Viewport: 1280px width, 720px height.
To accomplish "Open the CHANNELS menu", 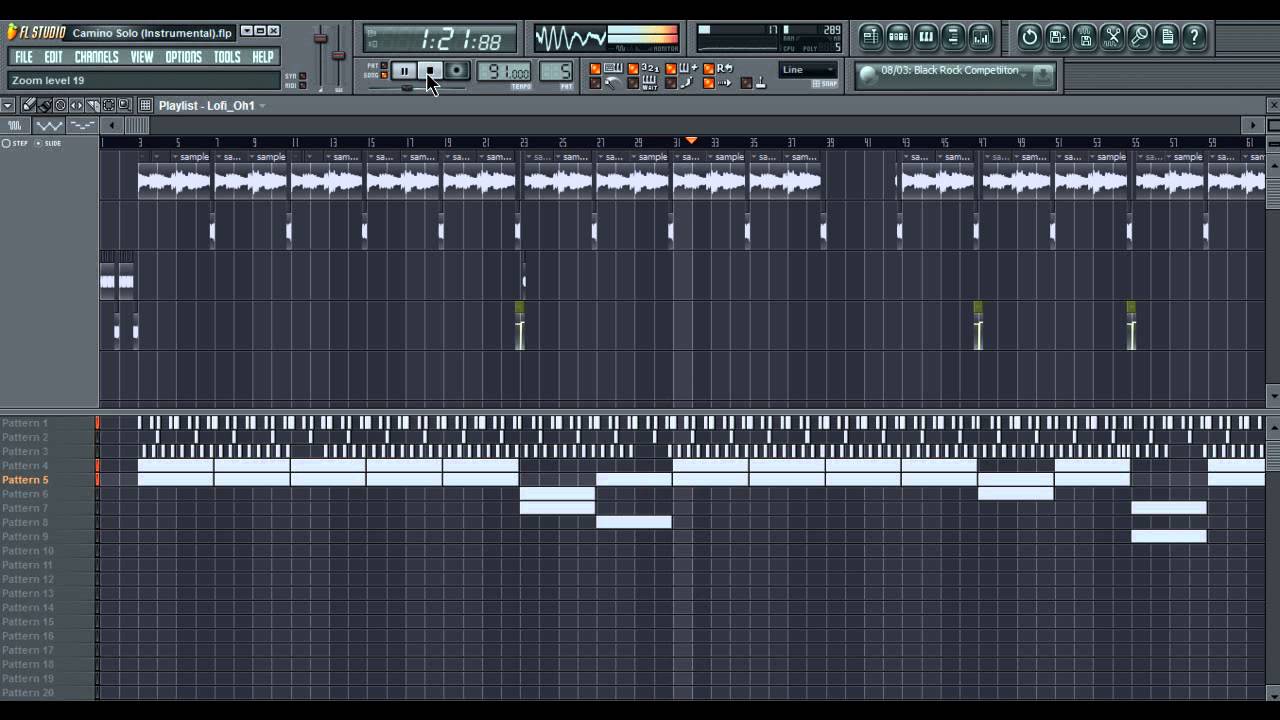I will tap(96, 57).
